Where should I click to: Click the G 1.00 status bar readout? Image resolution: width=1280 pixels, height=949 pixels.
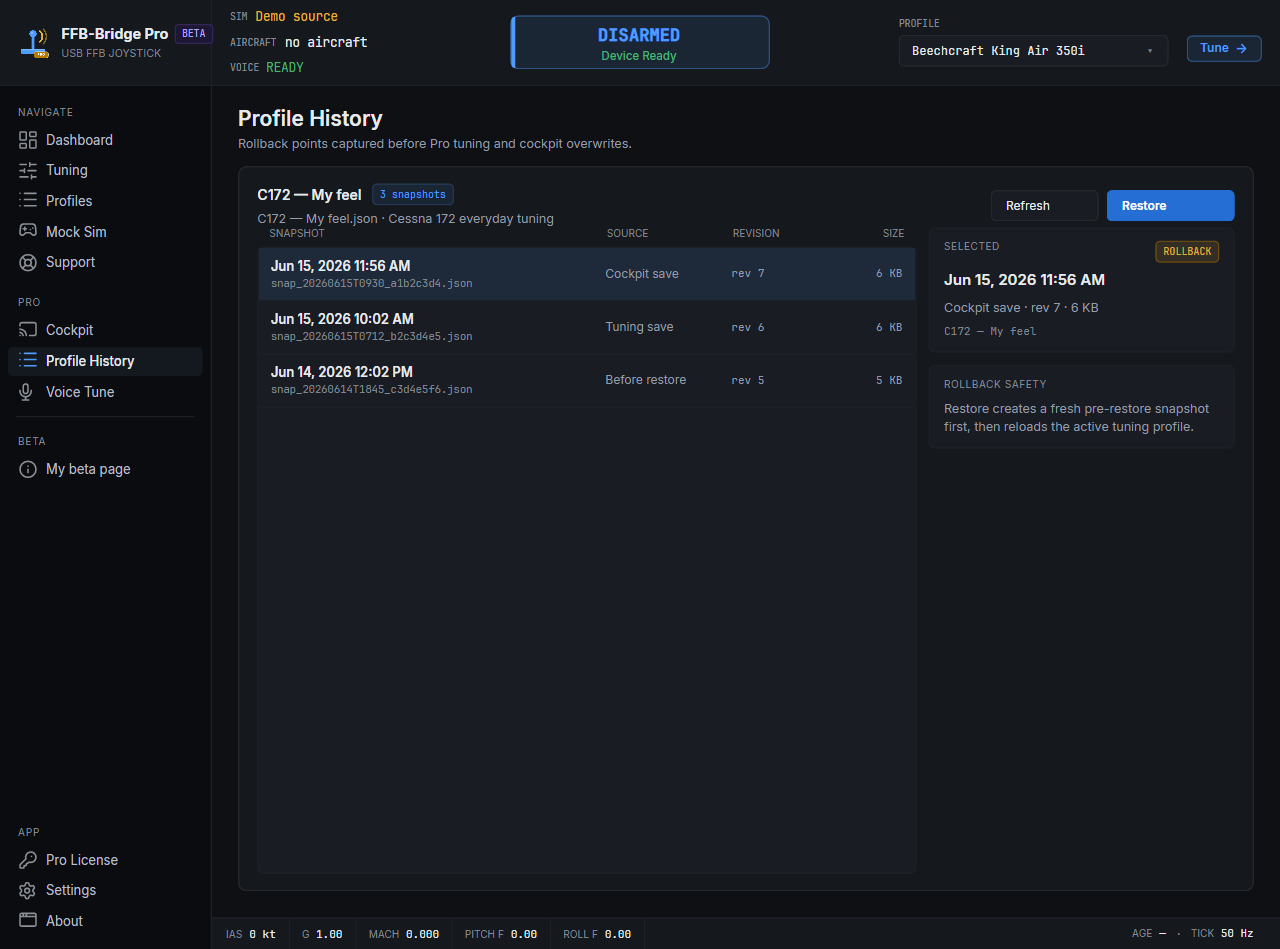pos(322,934)
